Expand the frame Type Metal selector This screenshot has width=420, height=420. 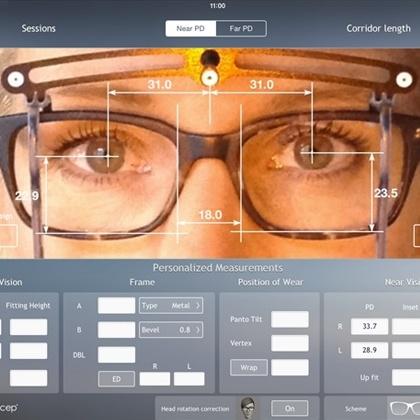(171, 305)
